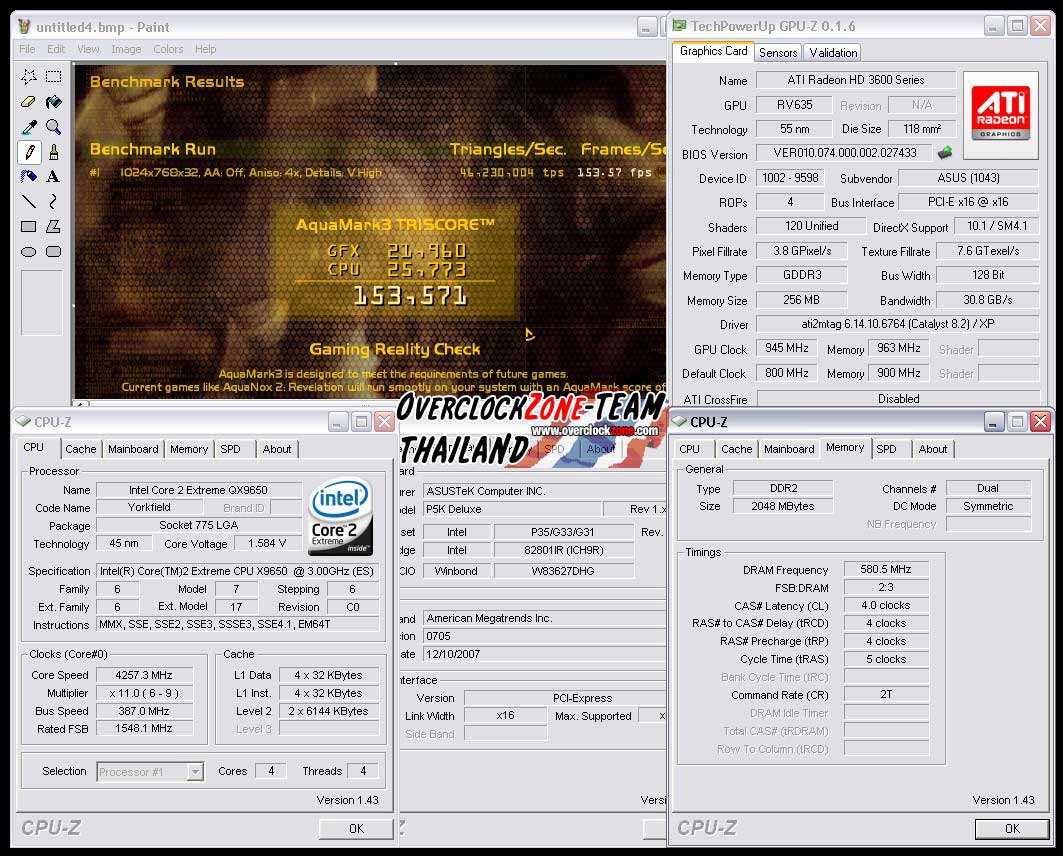The image size is (1063, 856).
Task: Open the Help menu in Paint
Action: tap(205, 49)
